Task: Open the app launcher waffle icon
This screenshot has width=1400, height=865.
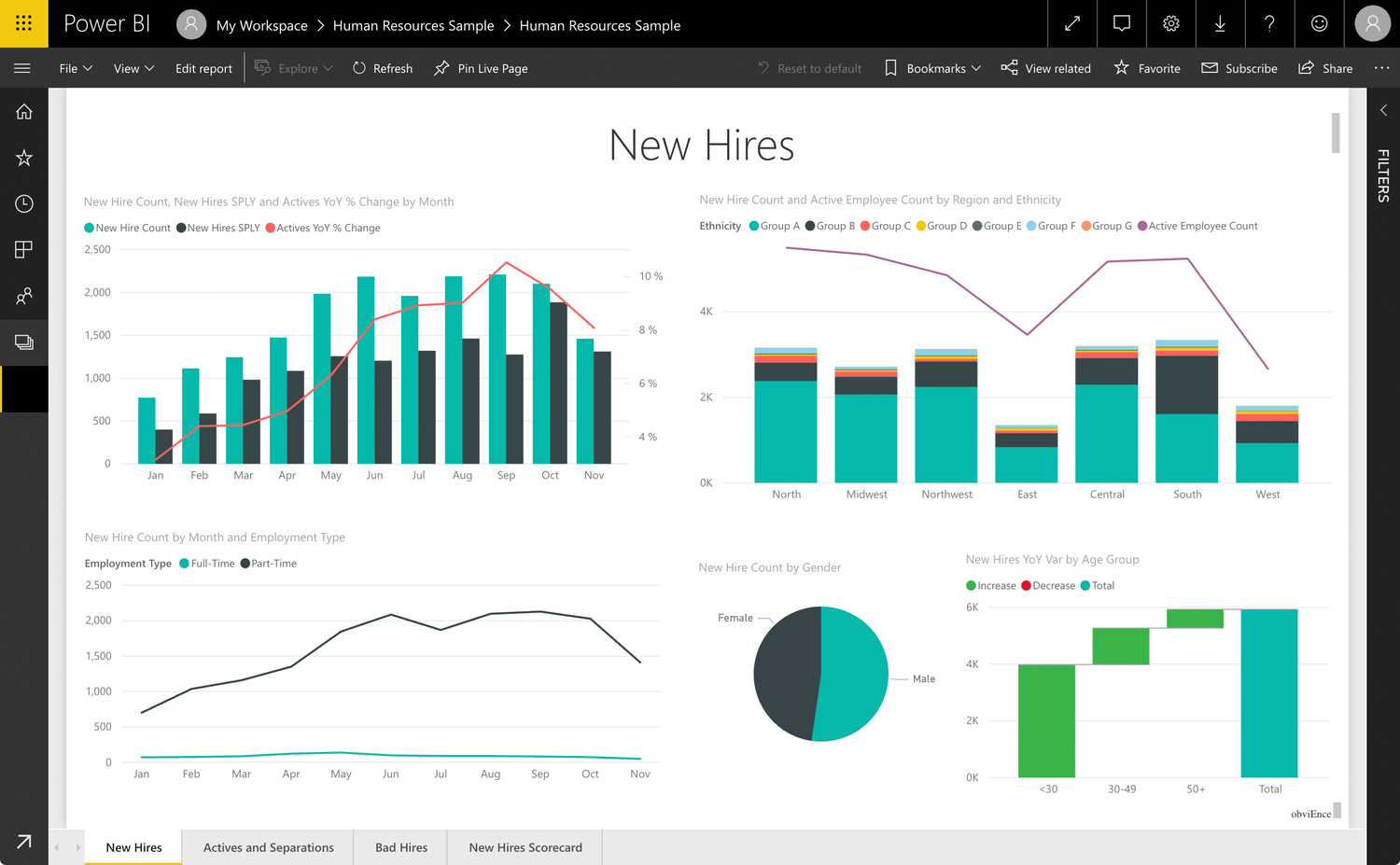Action: [23, 23]
